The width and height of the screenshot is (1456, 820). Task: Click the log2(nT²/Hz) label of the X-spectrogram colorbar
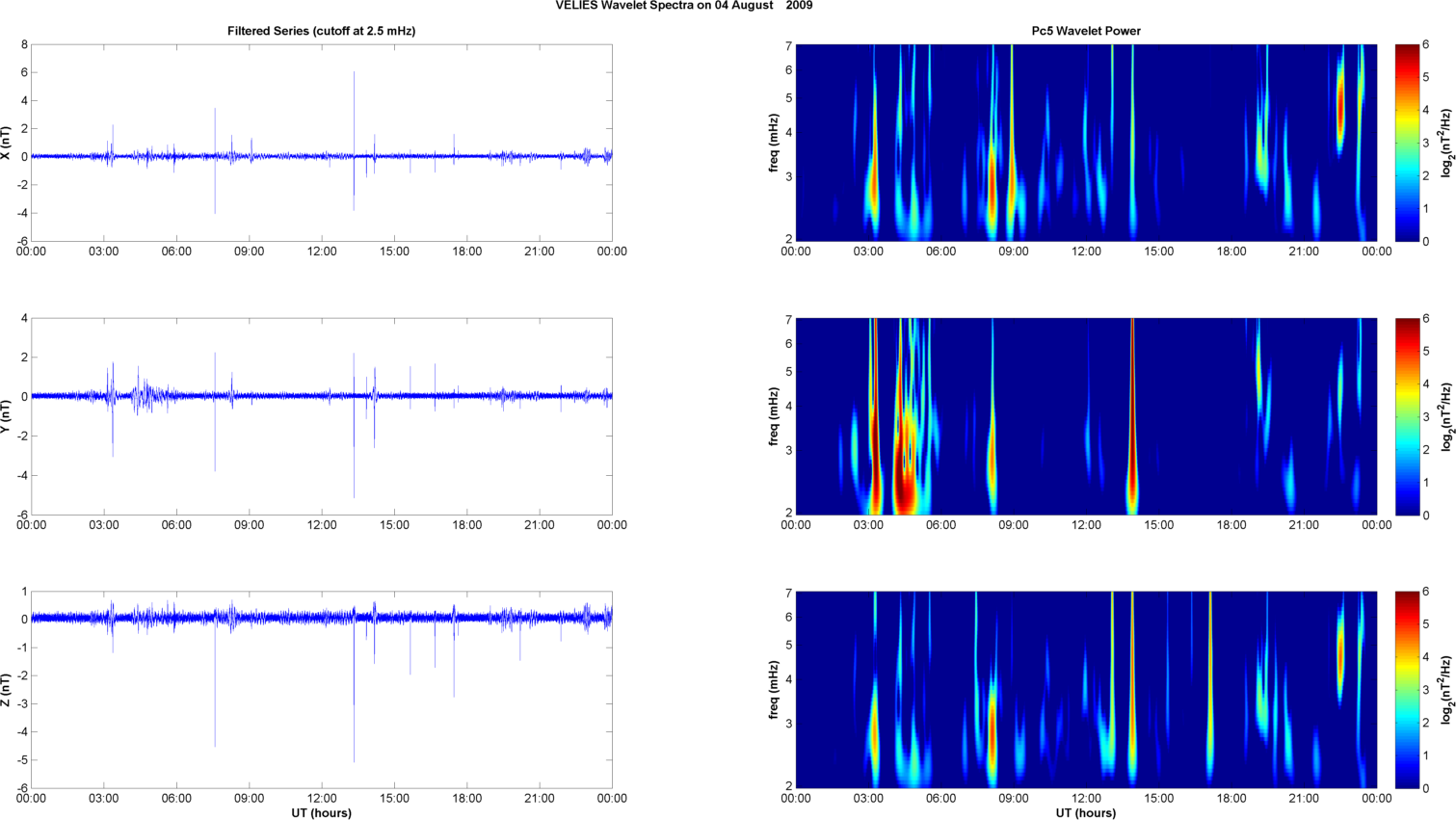(x=1447, y=143)
